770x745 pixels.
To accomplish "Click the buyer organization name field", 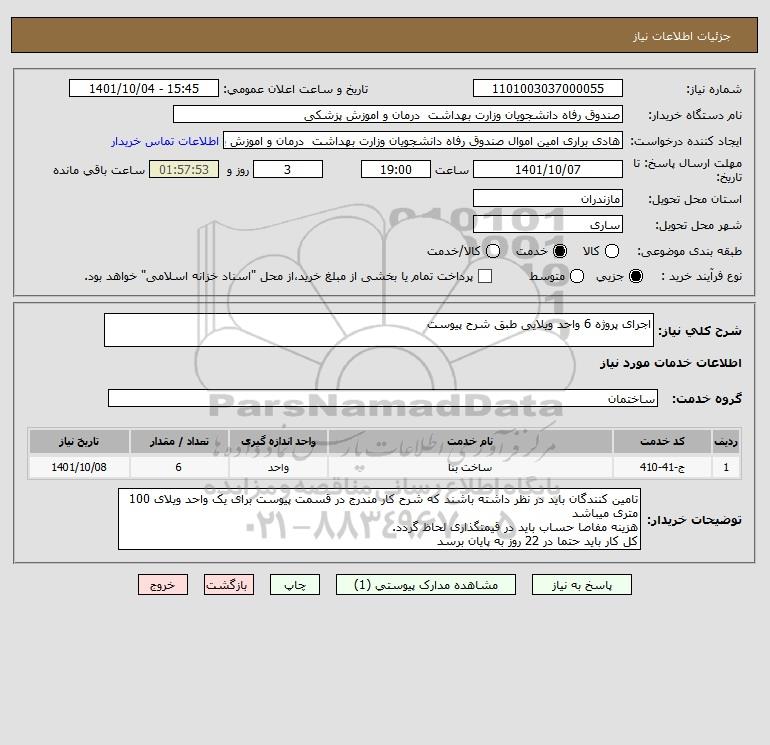I will click(398, 114).
